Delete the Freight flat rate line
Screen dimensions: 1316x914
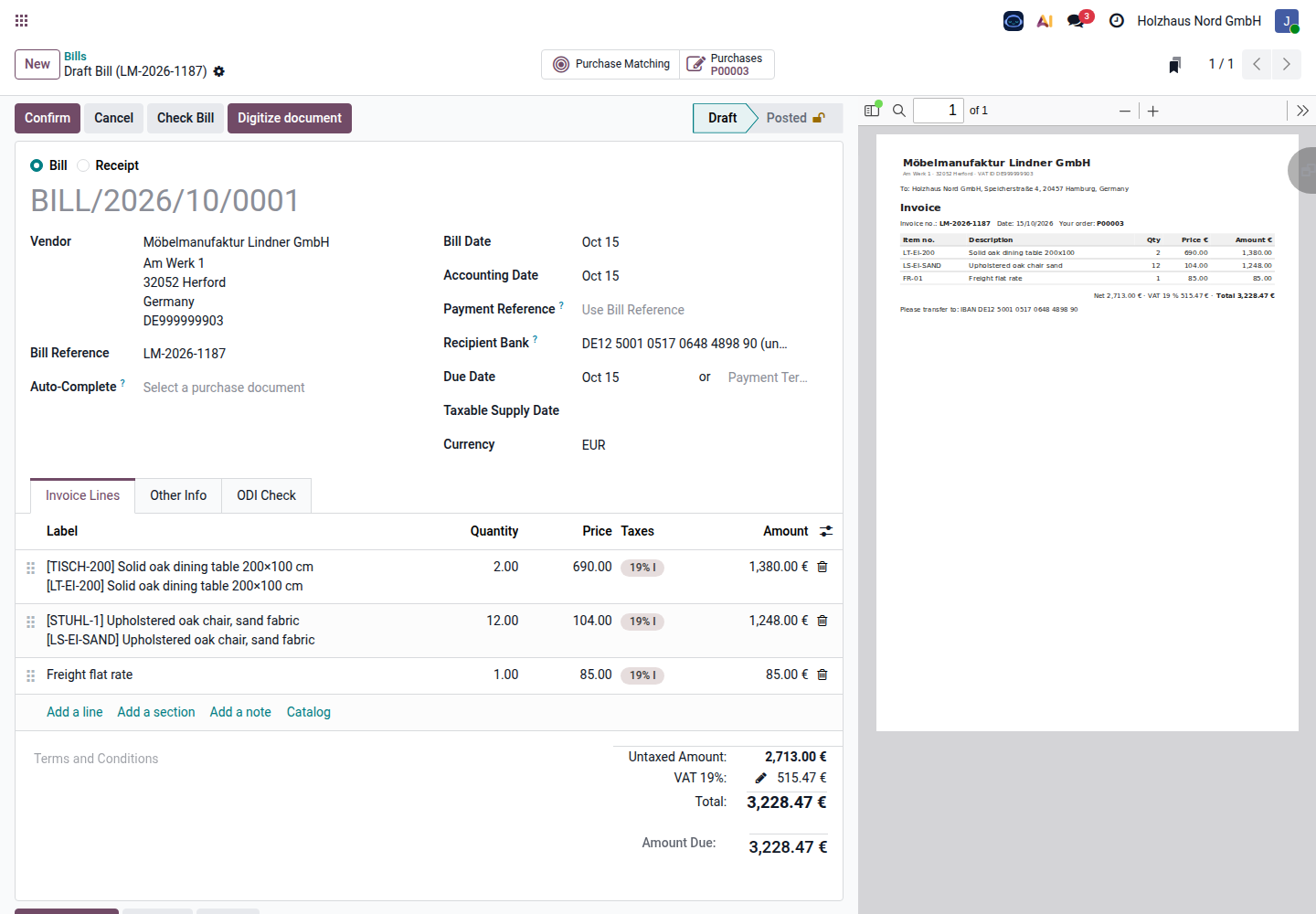pyautogui.click(x=822, y=675)
